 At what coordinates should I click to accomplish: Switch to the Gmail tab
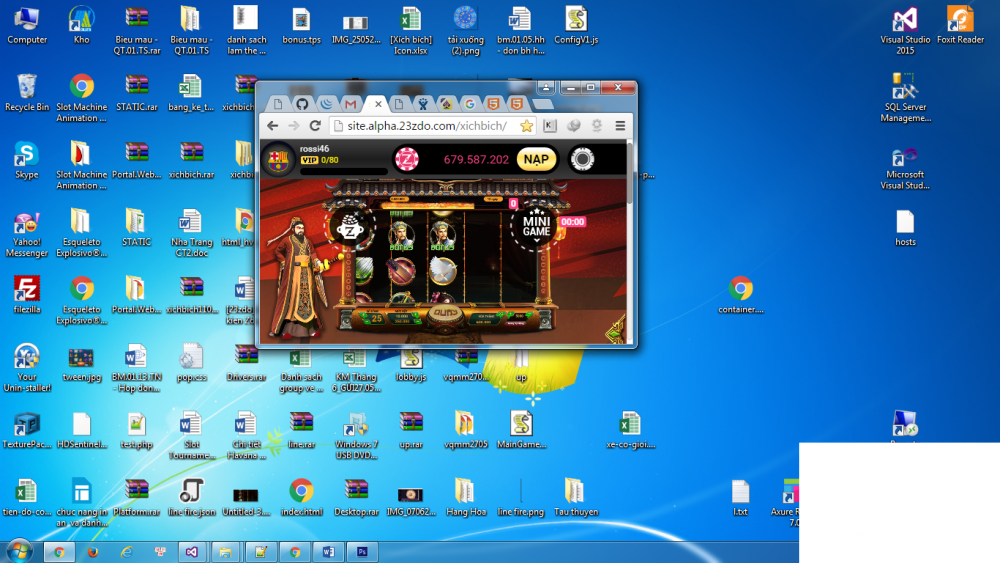point(350,104)
